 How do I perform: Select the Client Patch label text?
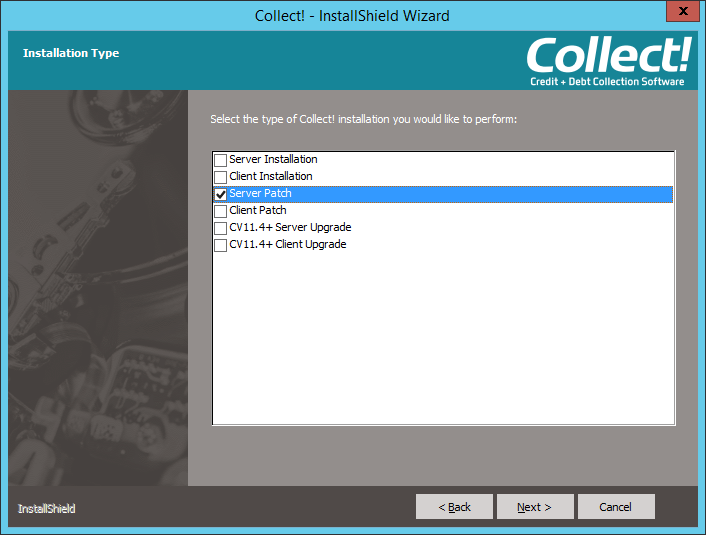coord(258,211)
